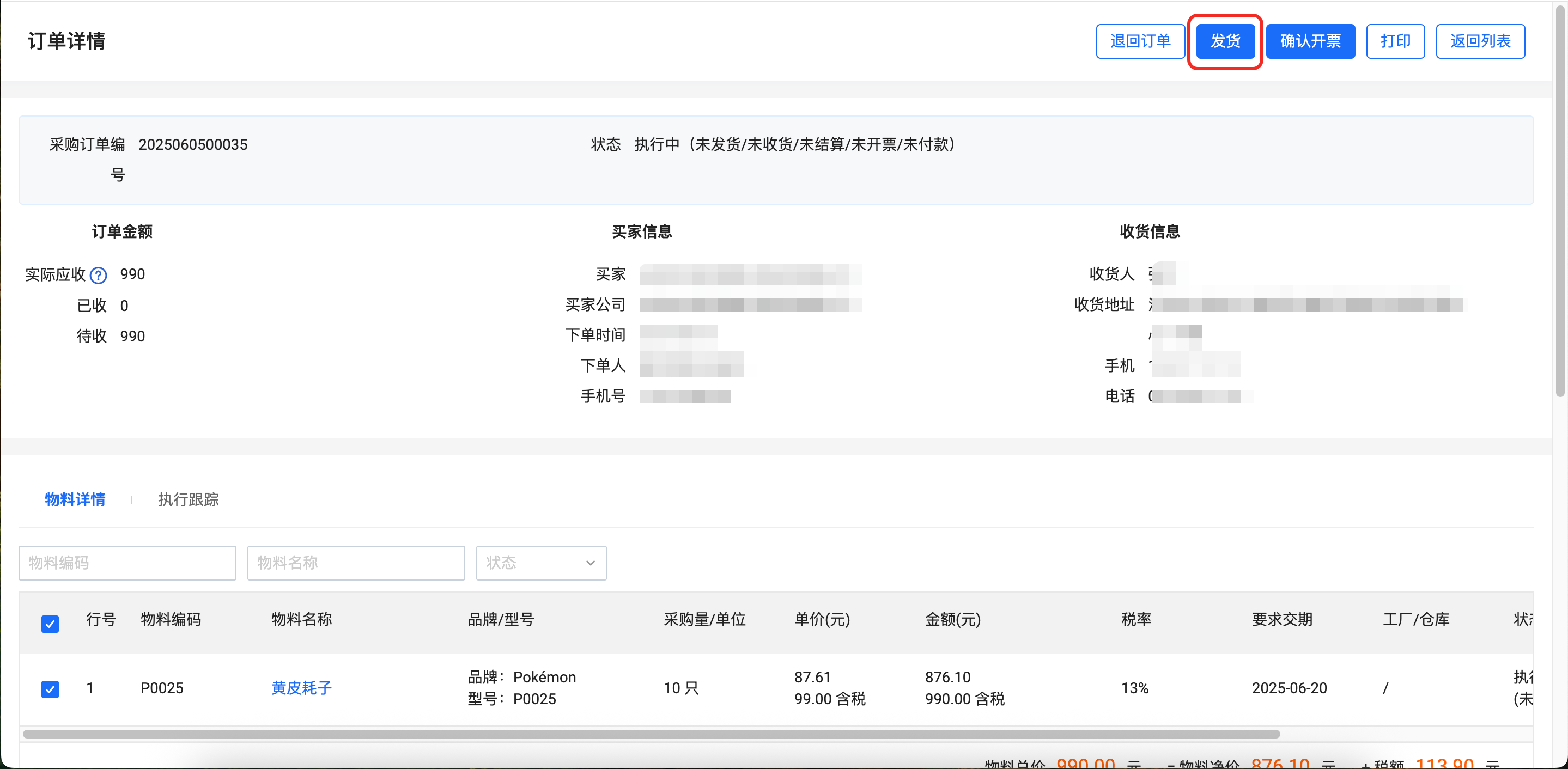This screenshot has height=769, width=1568.
Task: Switch to the 执行跟踪 tab
Action: [x=188, y=499]
